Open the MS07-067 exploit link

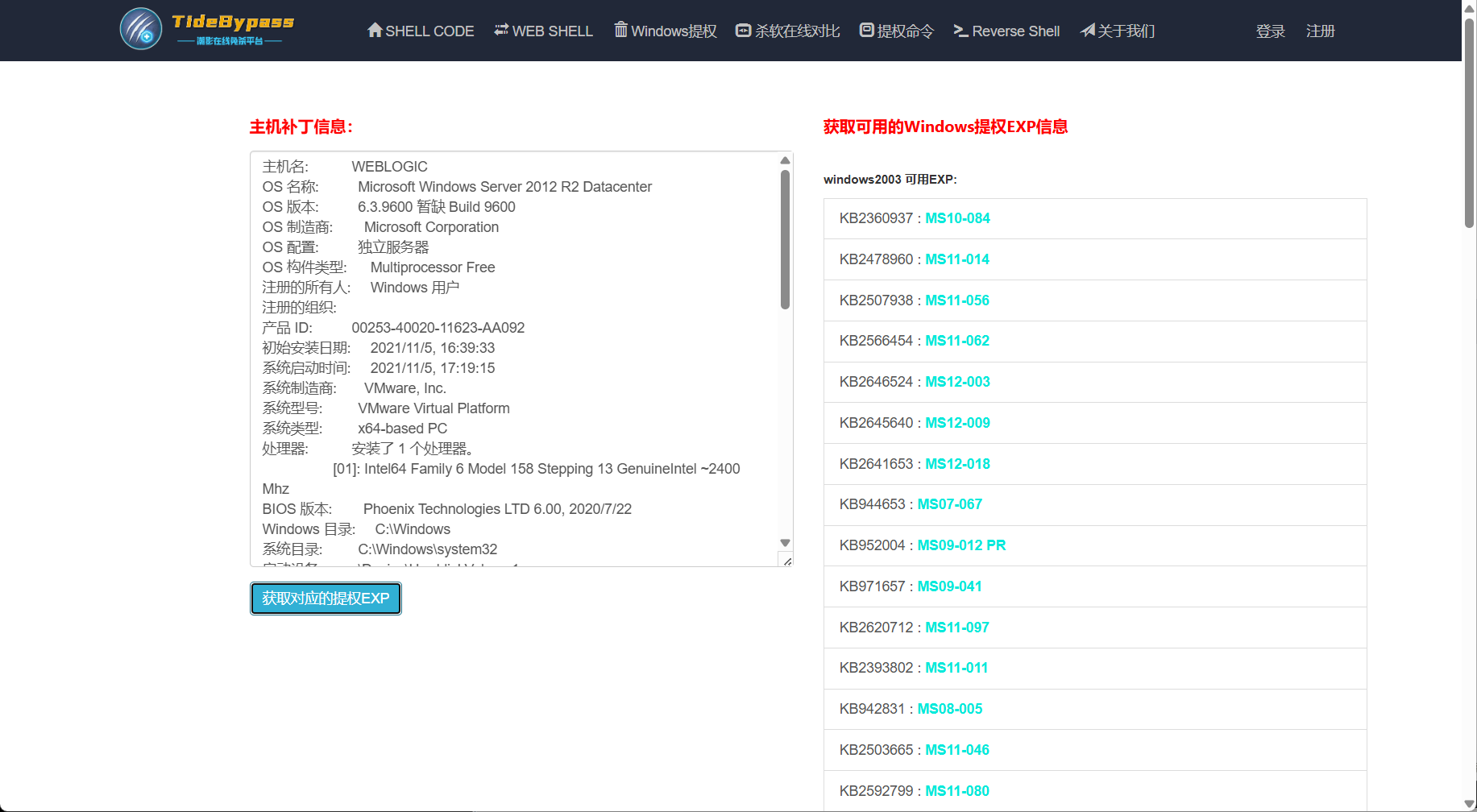coord(950,504)
